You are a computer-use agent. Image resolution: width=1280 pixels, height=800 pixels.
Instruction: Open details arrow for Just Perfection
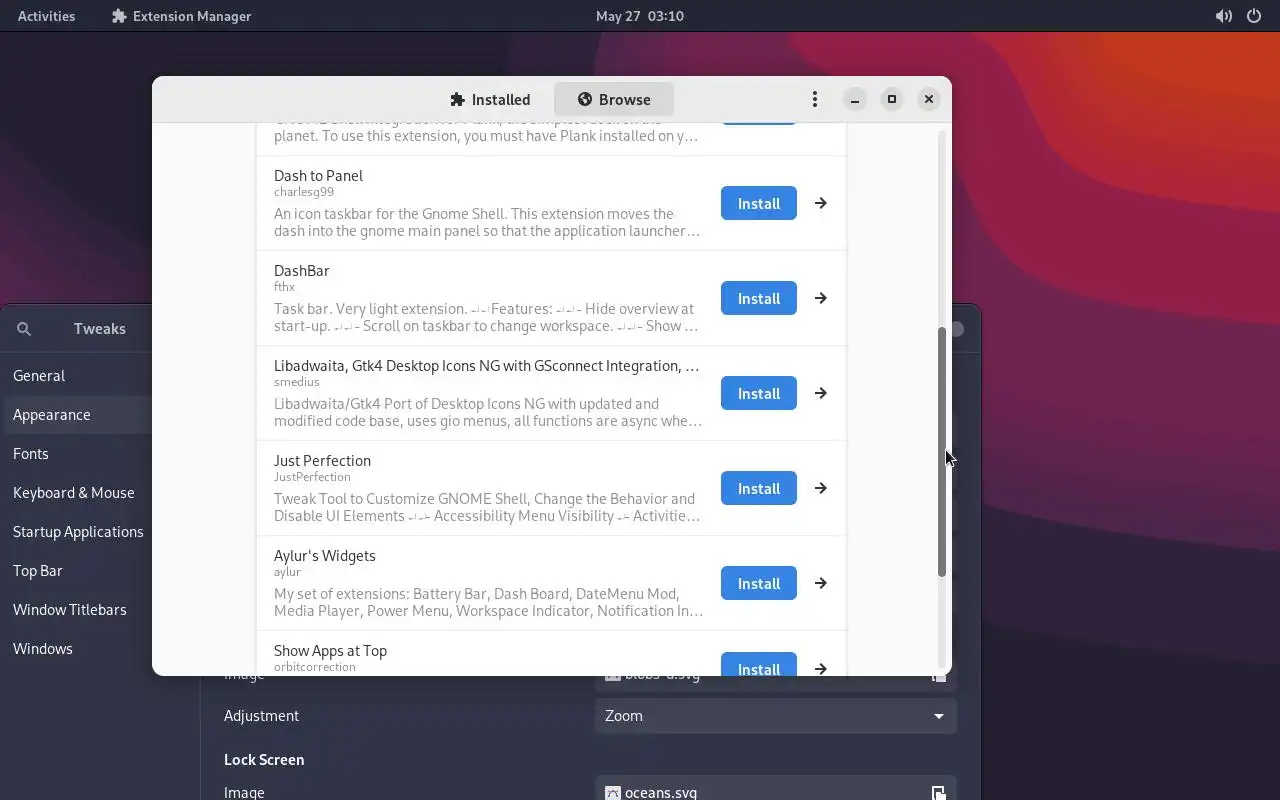820,488
